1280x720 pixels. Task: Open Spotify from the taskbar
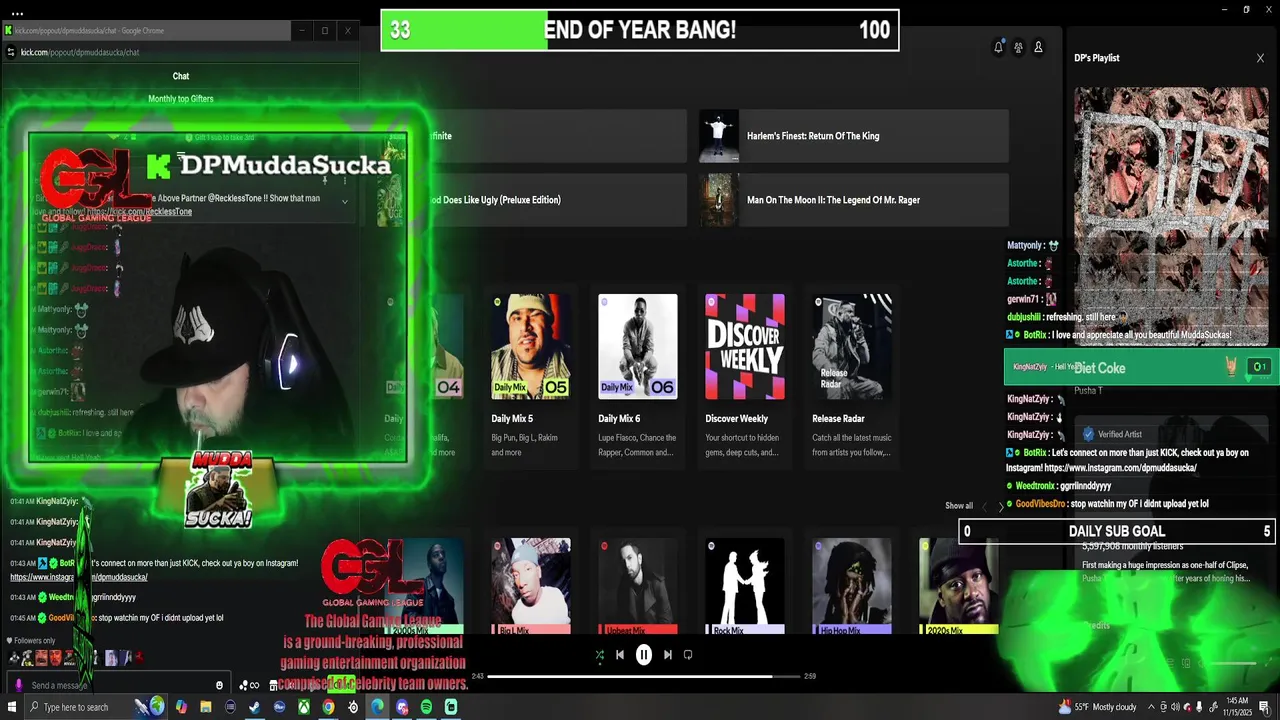point(426,707)
